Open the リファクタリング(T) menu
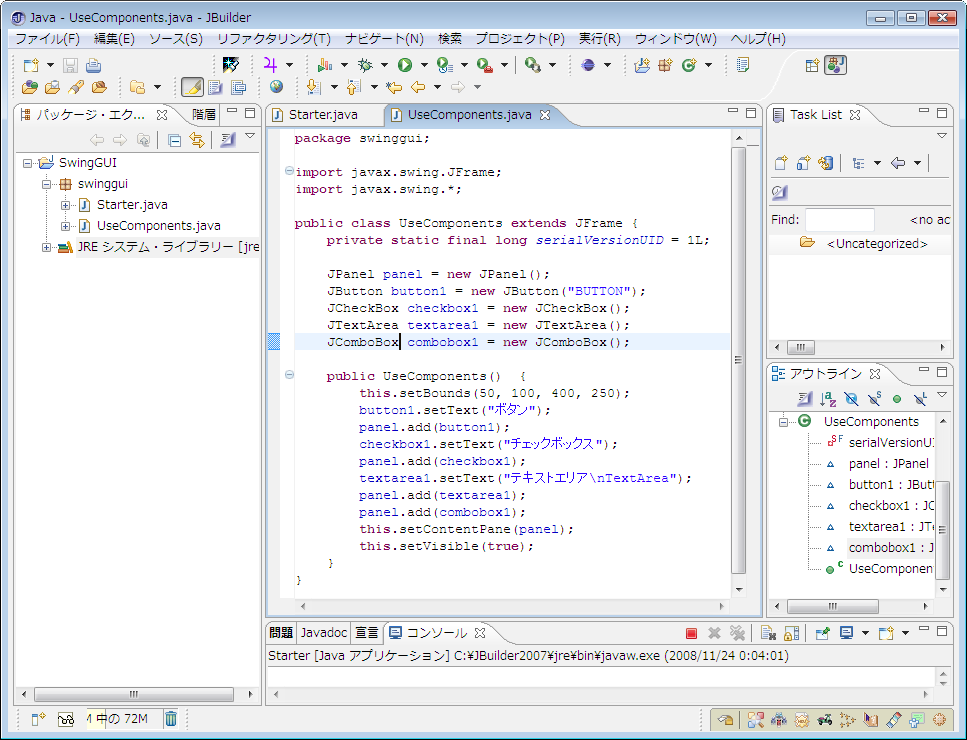The width and height of the screenshot is (967, 740). click(x=273, y=39)
